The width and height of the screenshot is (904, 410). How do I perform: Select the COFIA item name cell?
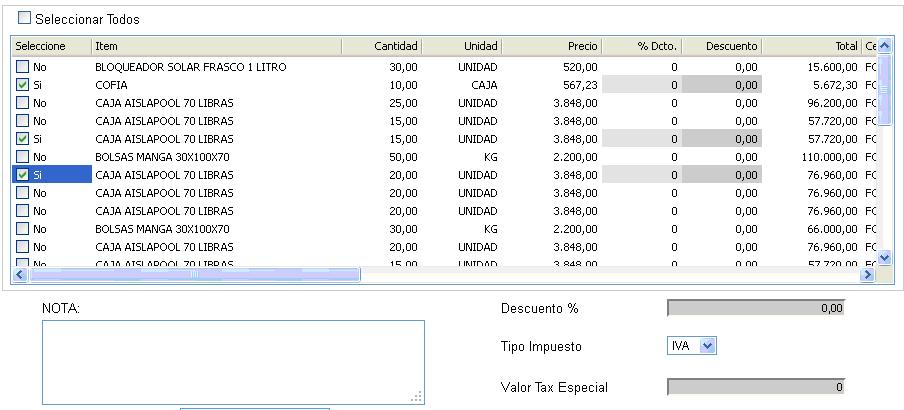[x=111, y=85]
